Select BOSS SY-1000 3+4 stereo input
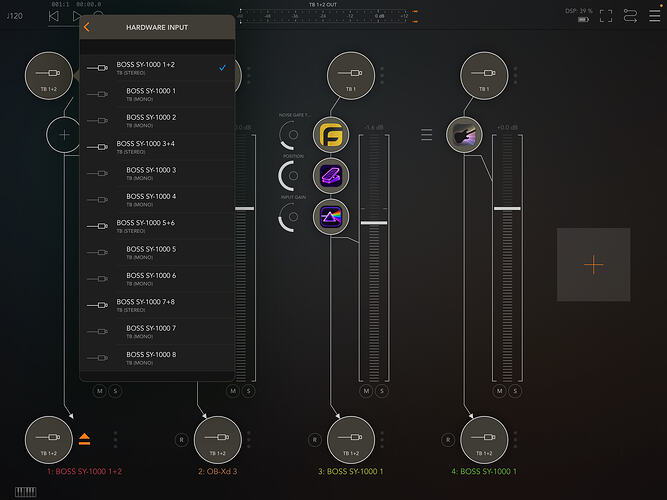667x500 pixels. click(157, 147)
